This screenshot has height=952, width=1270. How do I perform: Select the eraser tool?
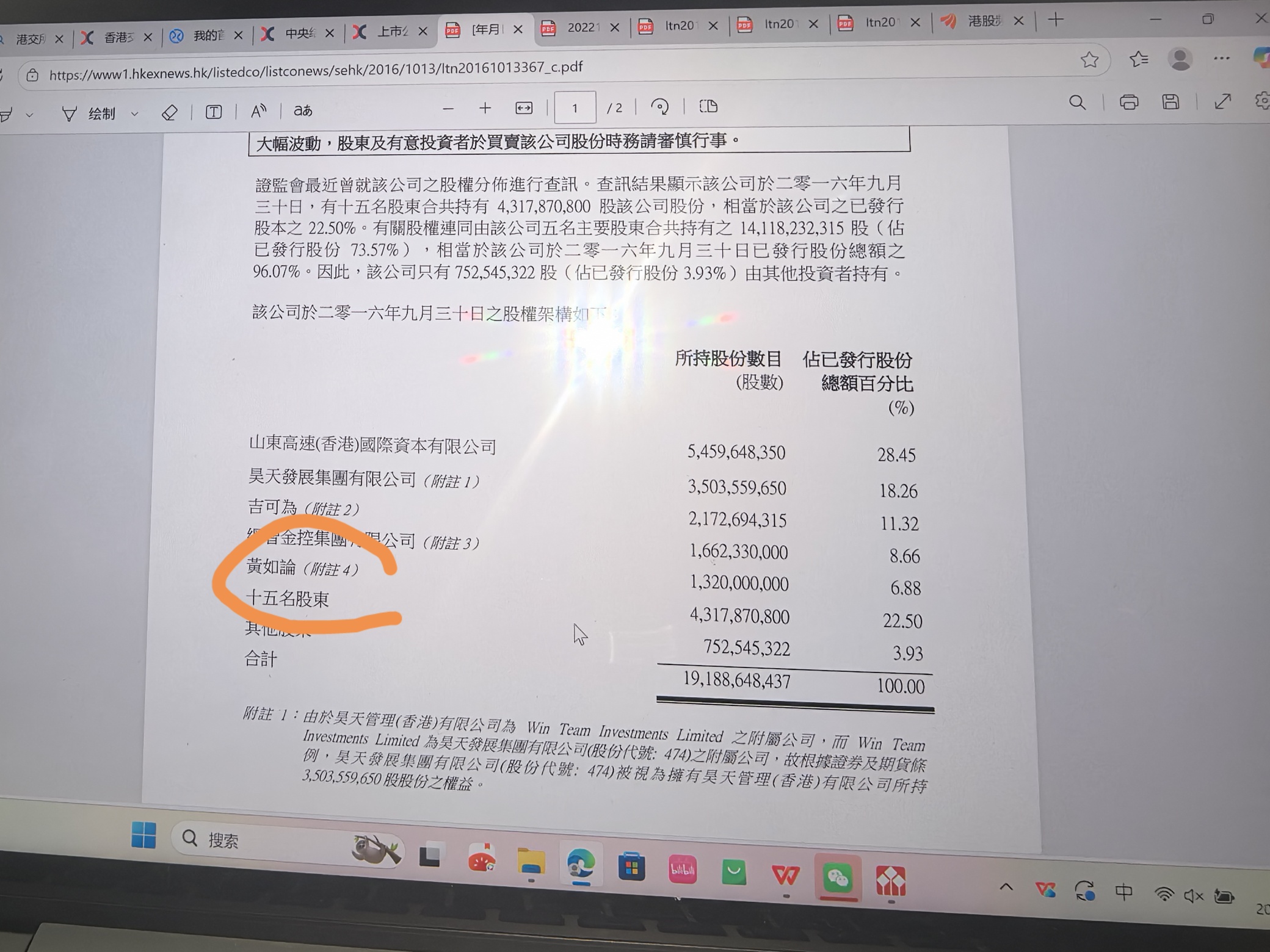click(170, 112)
